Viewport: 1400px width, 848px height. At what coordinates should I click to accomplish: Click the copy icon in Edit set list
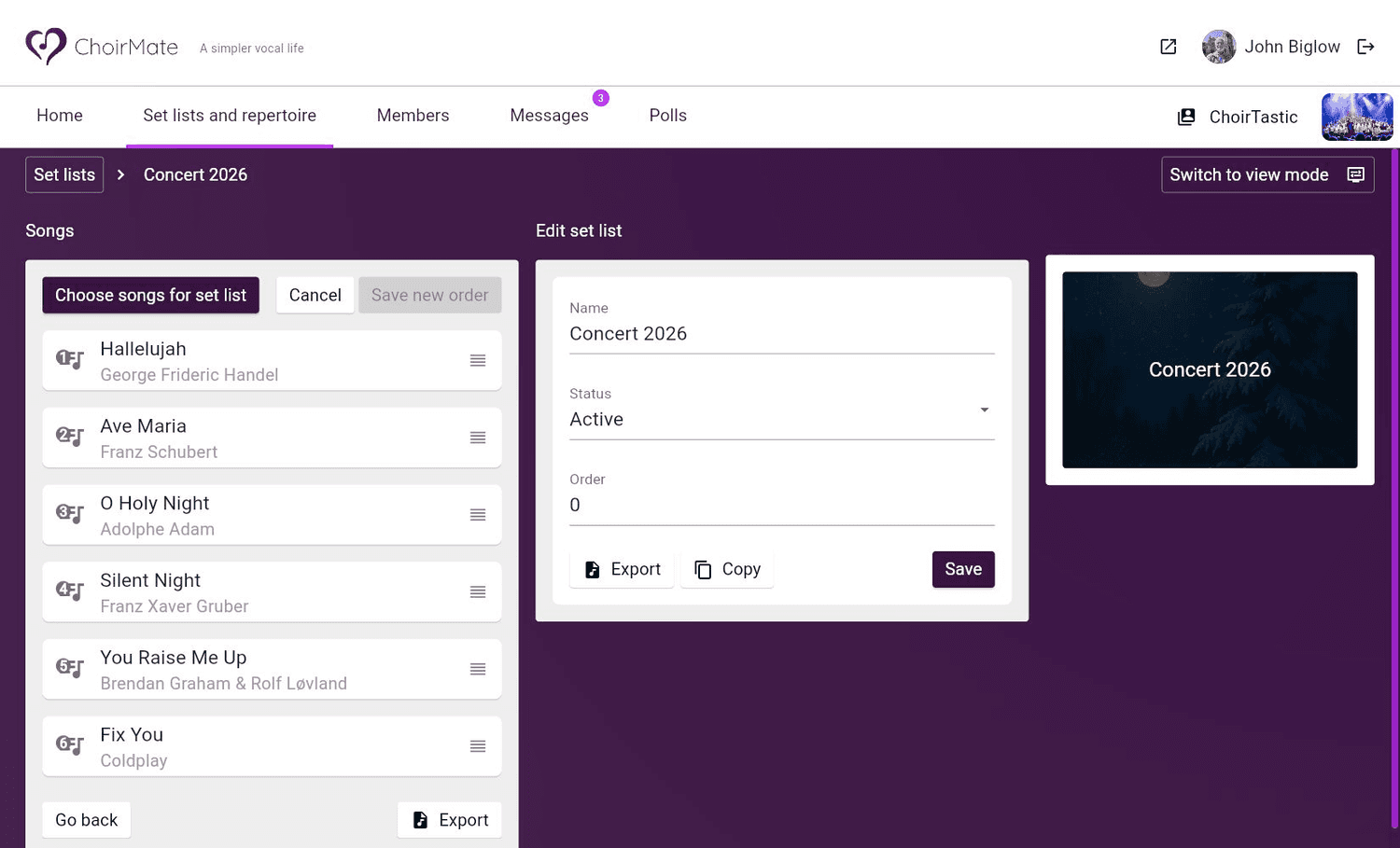[703, 570]
